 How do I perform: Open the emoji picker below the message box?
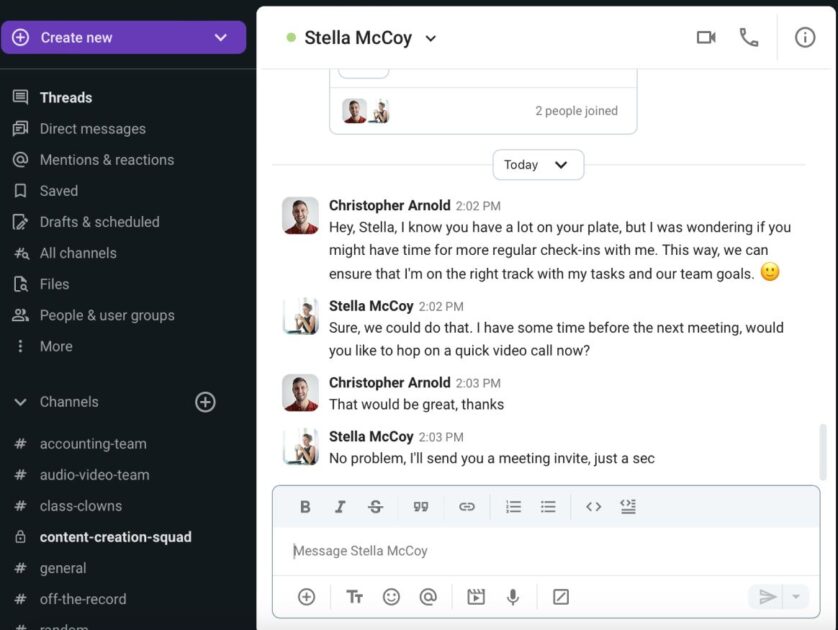391,596
